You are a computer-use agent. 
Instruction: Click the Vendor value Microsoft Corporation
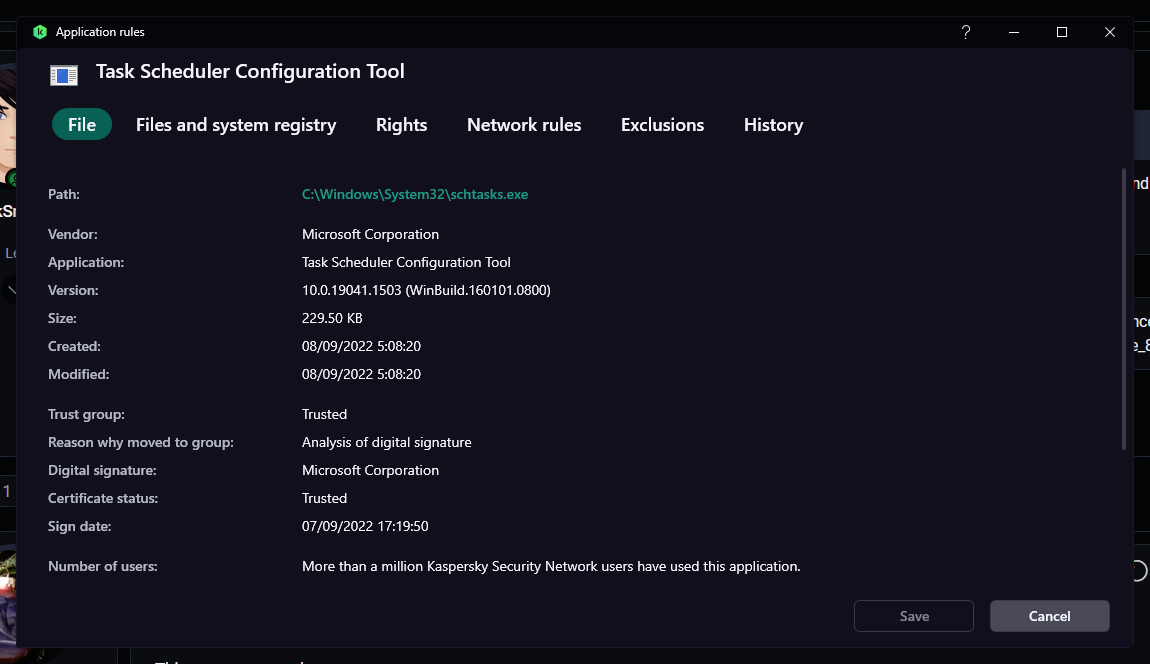[370, 235]
